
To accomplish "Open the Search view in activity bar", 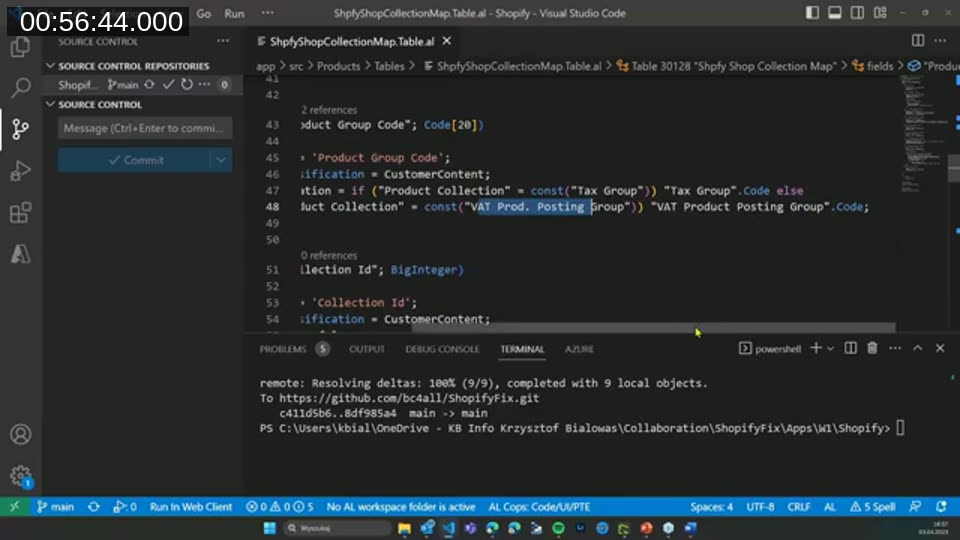I will coord(20,88).
